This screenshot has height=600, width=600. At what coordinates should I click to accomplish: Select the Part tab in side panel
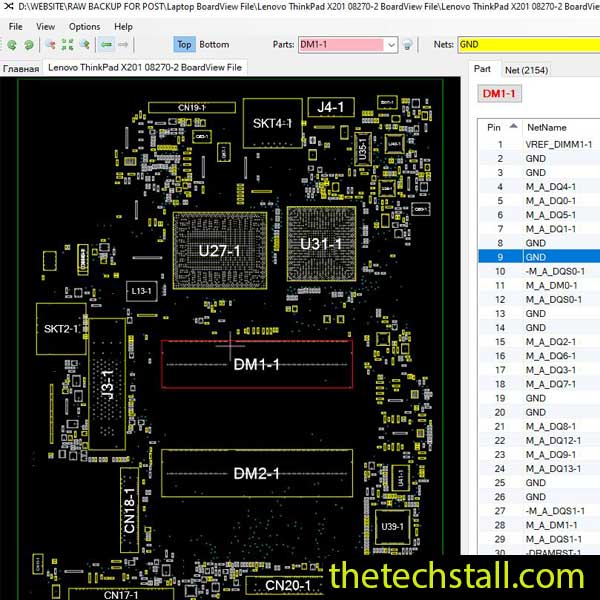pyautogui.click(x=482, y=69)
